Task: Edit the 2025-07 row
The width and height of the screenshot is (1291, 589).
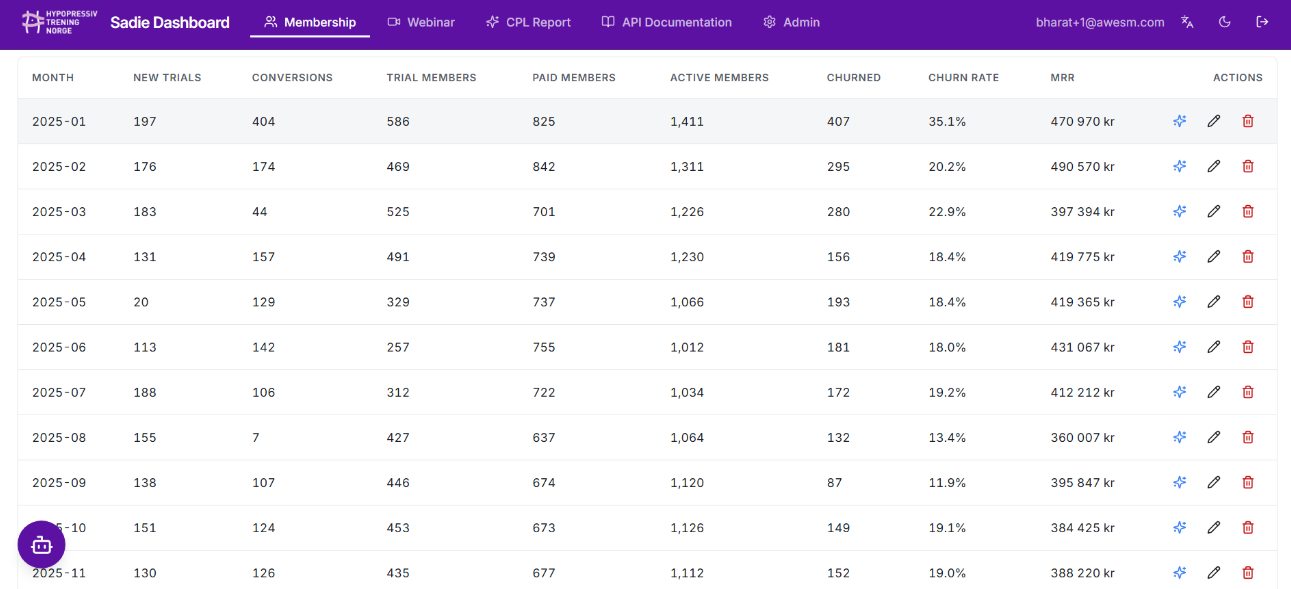Action: click(1214, 392)
